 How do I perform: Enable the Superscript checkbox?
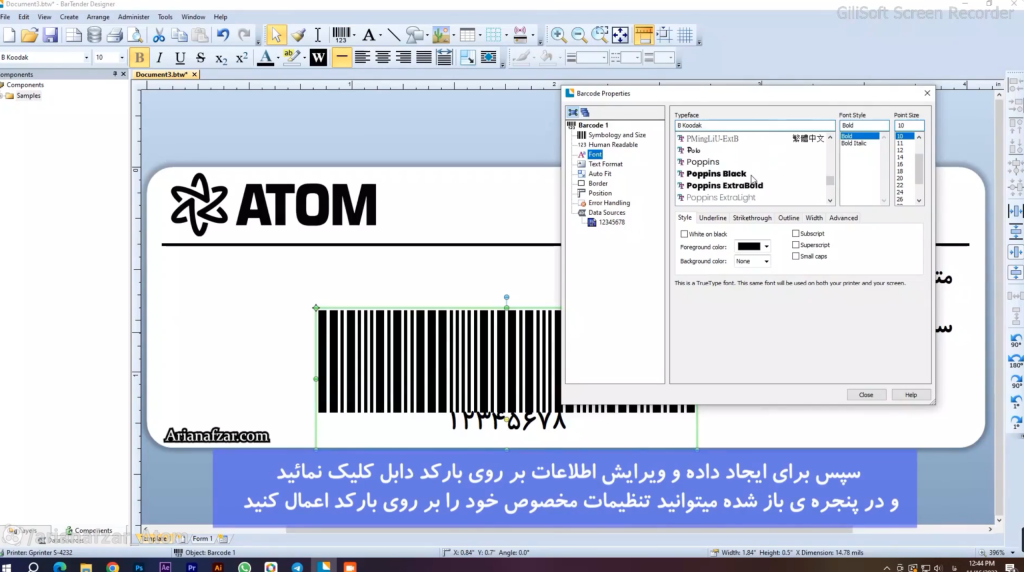click(795, 245)
